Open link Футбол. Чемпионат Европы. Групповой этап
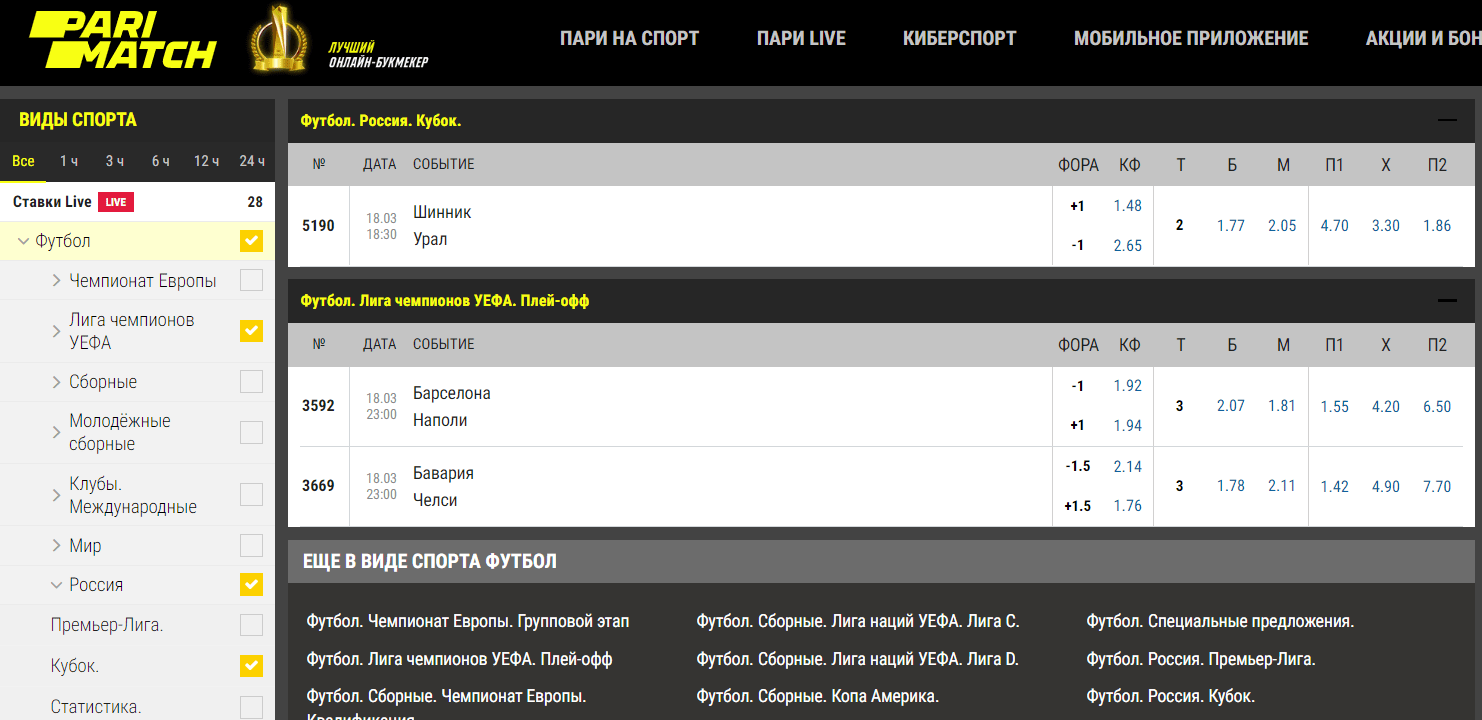Viewport: 1482px width, 720px height. coord(468,621)
